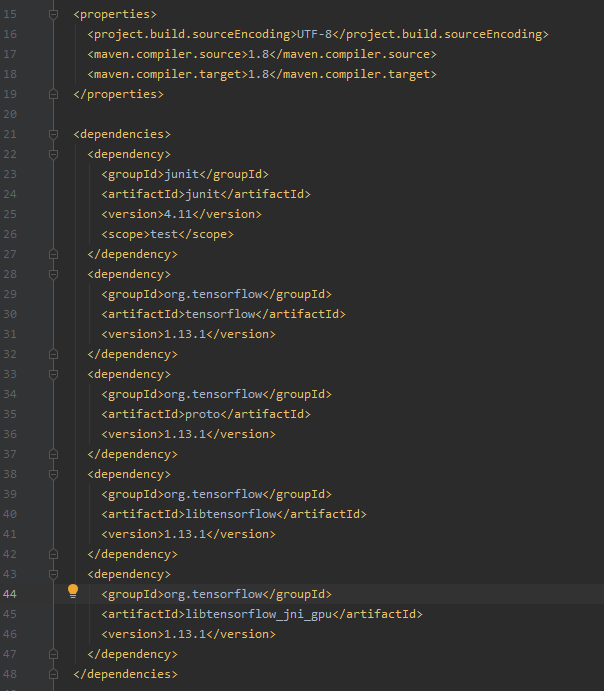Image resolution: width=604 pixels, height=691 pixels.
Task: Click org.tensorflow groupId on line 29
Action: [213, 294]
